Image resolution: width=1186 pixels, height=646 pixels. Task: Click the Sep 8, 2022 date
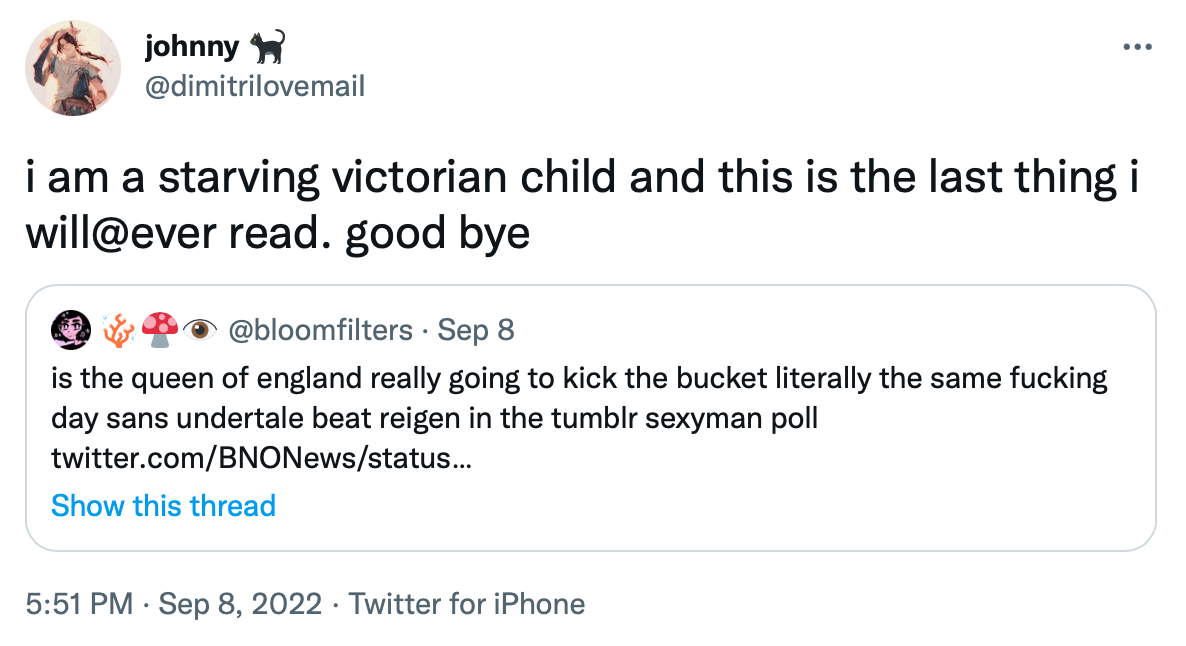pos(240,604)
